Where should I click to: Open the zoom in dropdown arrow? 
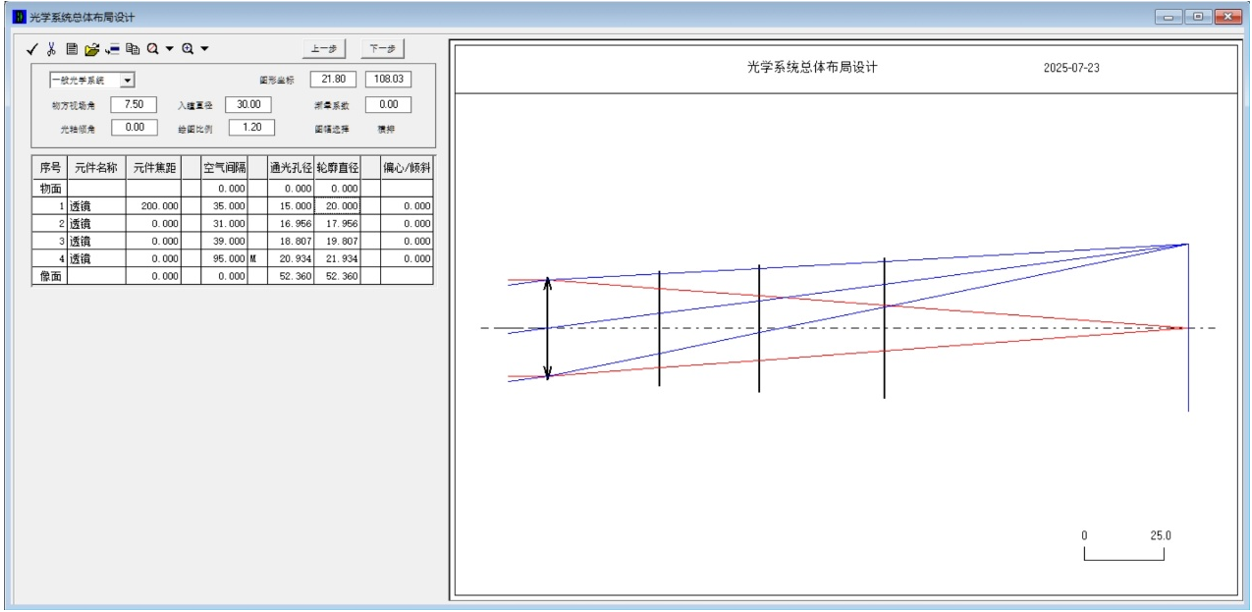(x=204, y=48)
